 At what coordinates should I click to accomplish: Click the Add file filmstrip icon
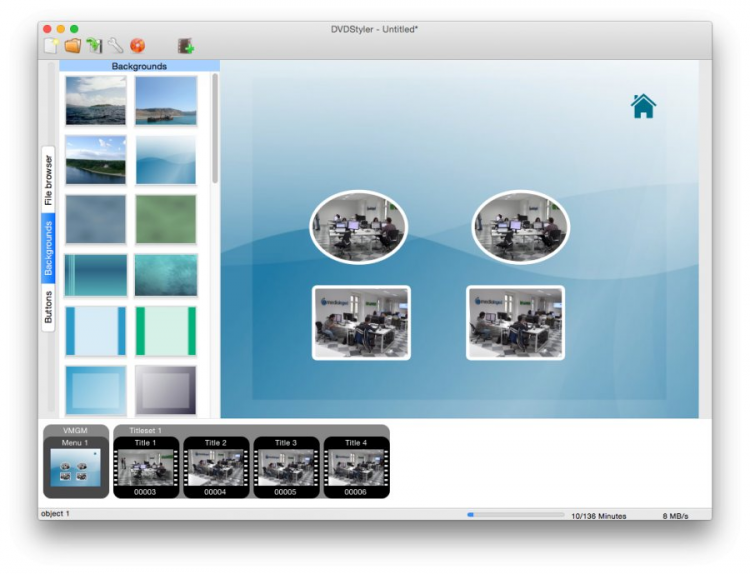tap(186, 46)
